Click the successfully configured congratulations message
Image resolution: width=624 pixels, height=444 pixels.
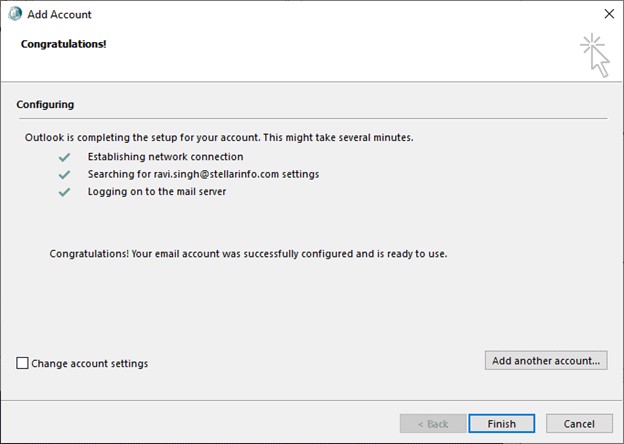(x=248, y=254)
